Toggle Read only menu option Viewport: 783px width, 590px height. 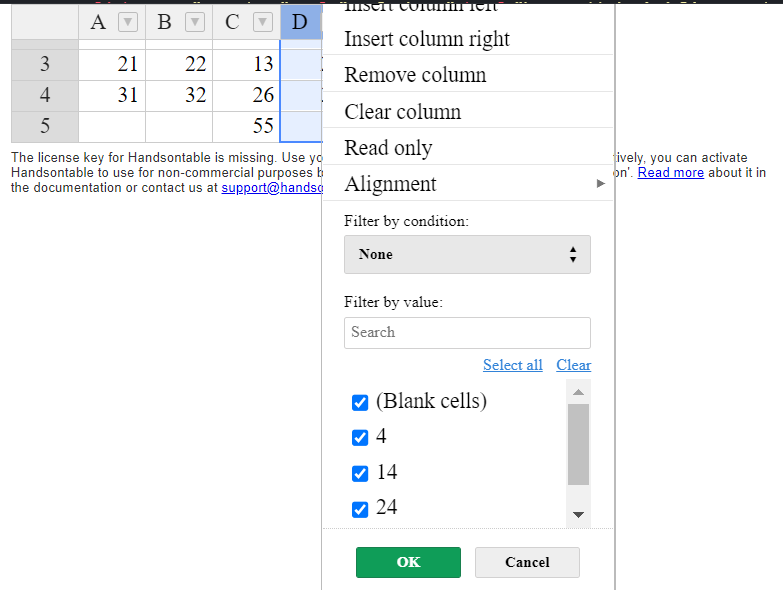pyautogui.click(x=388, y=148)
